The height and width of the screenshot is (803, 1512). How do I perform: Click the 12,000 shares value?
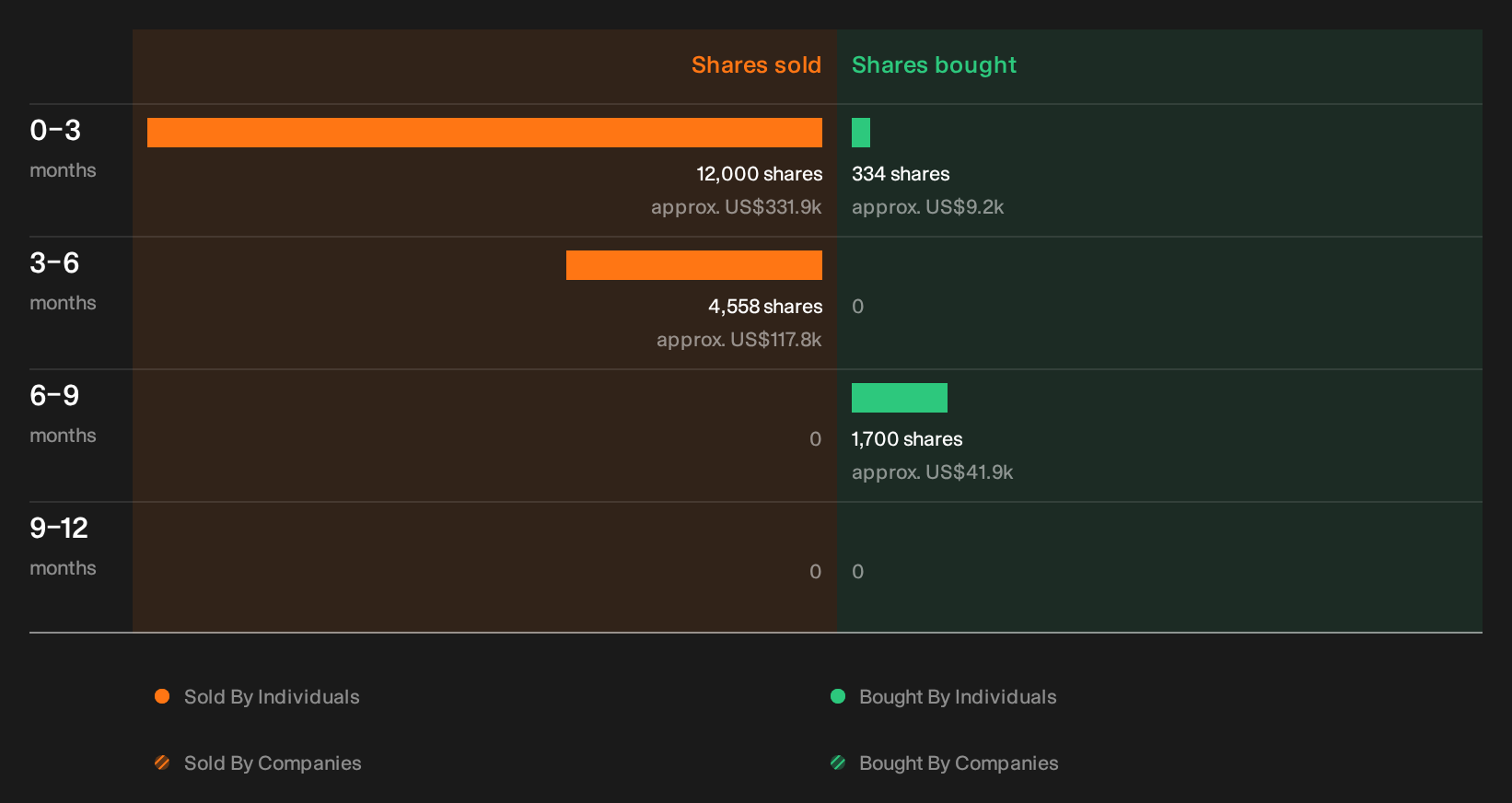(x=760, y=174)
